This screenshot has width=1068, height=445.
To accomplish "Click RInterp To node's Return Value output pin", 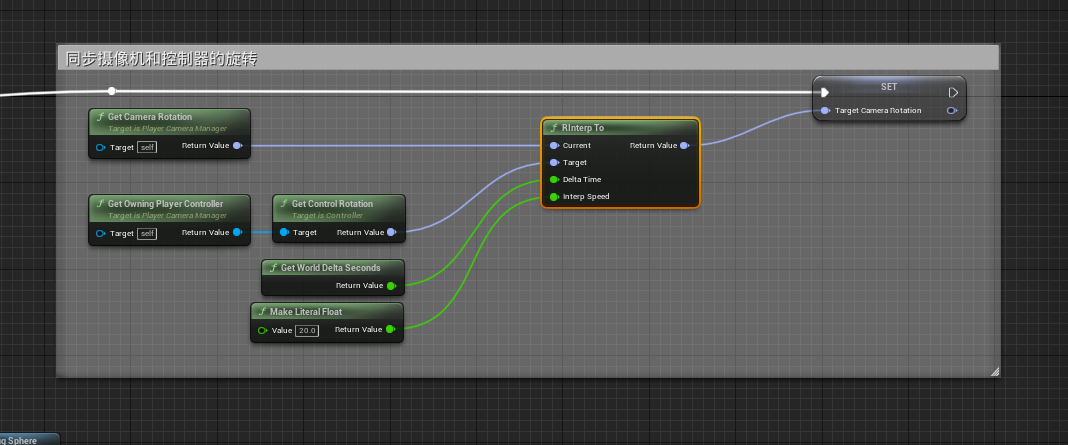I will click(x=684, y=146).
